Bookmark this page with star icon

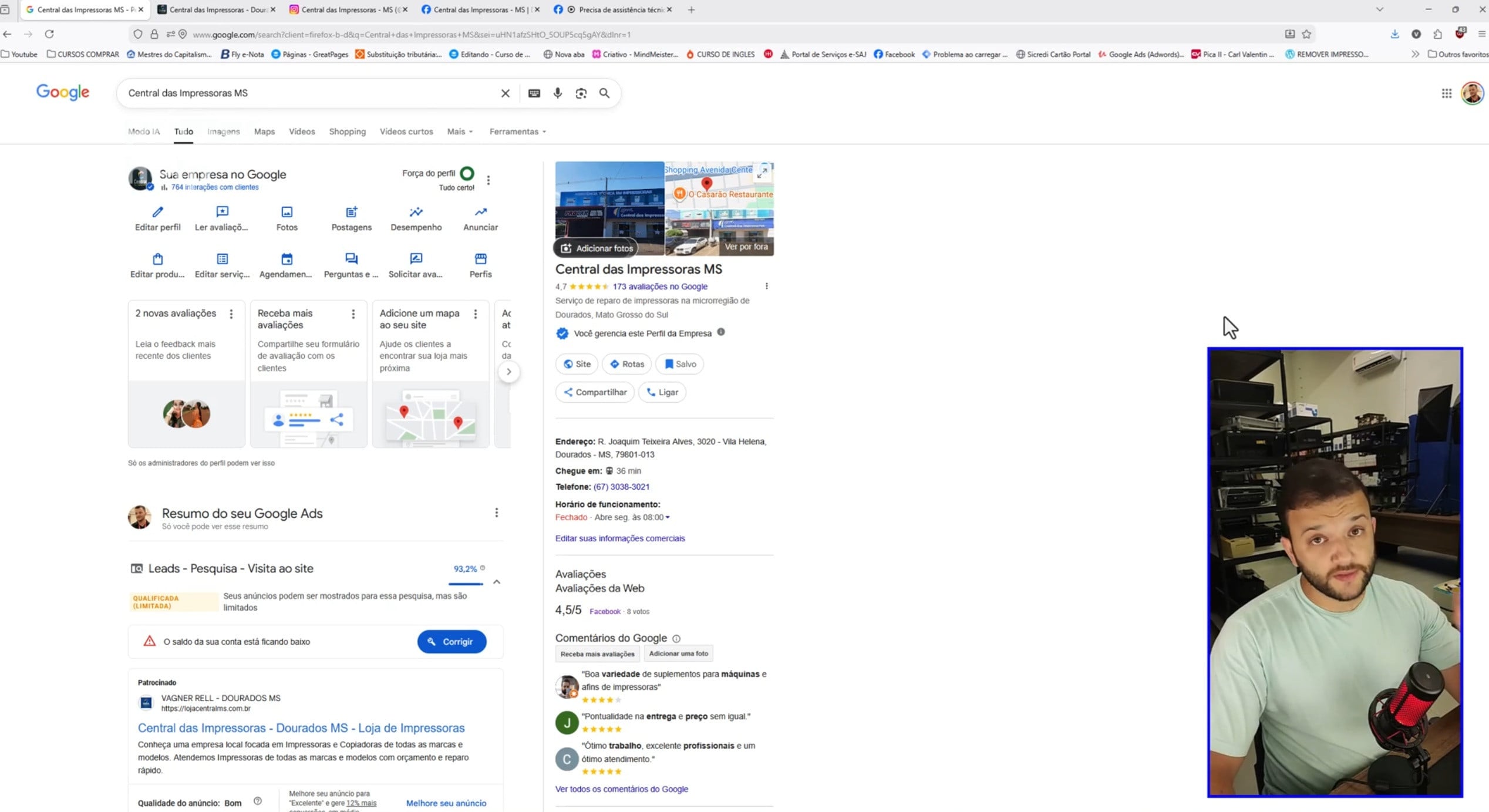click(x=1306, y=34)
